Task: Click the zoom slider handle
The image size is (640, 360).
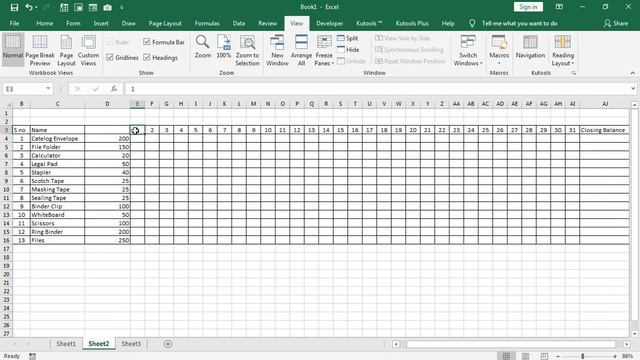Action: [x=583, y=356]
